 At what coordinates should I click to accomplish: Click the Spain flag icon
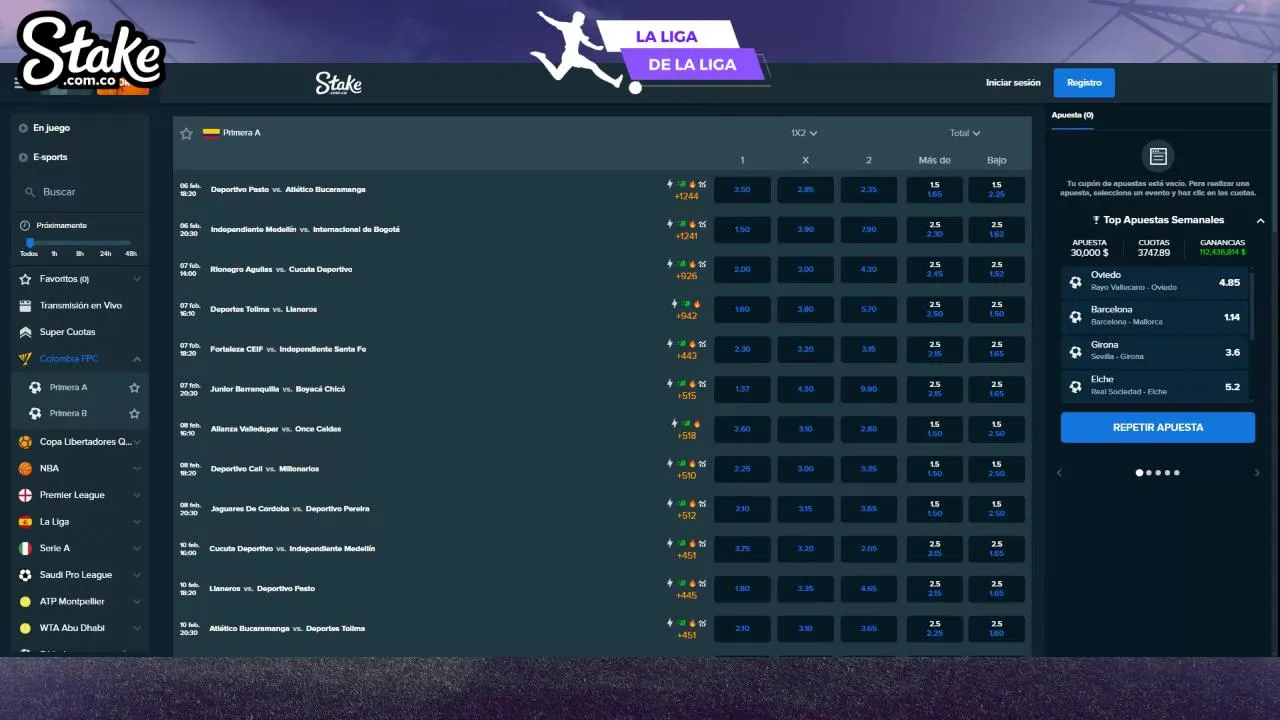(x=26, y=521)
